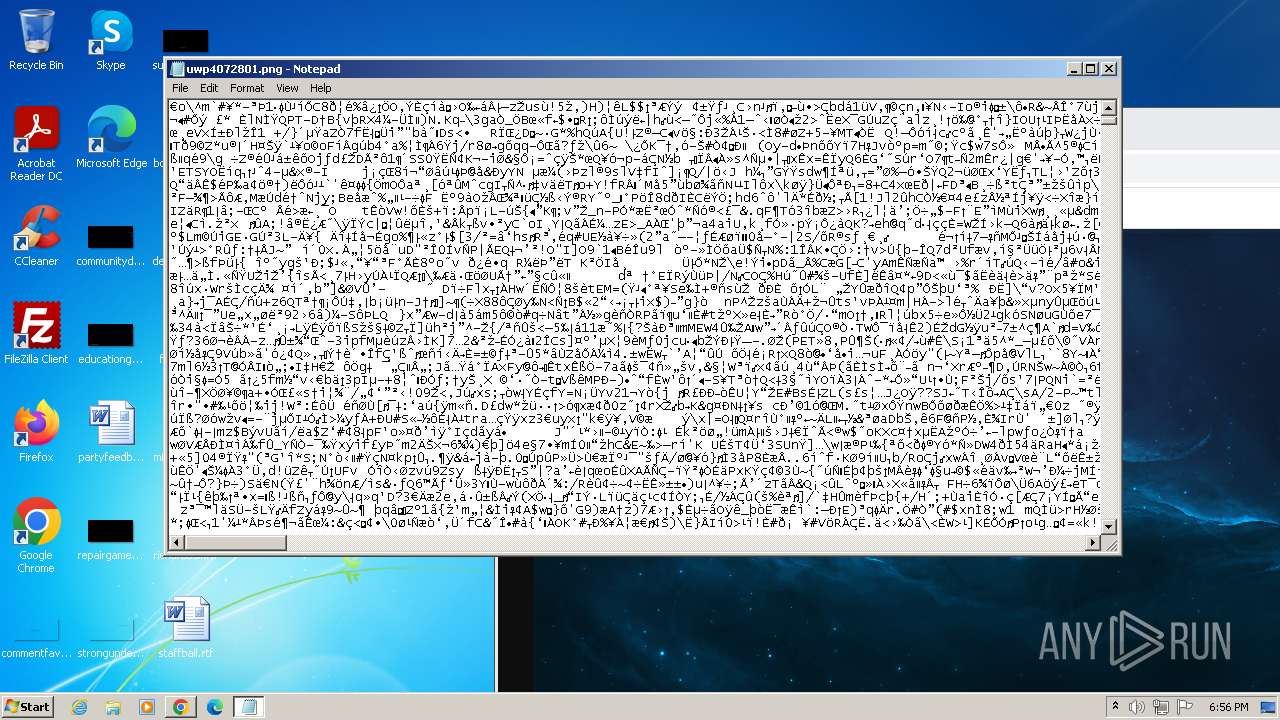
Task: Maximize the Notepad window
Action: 1091,69
